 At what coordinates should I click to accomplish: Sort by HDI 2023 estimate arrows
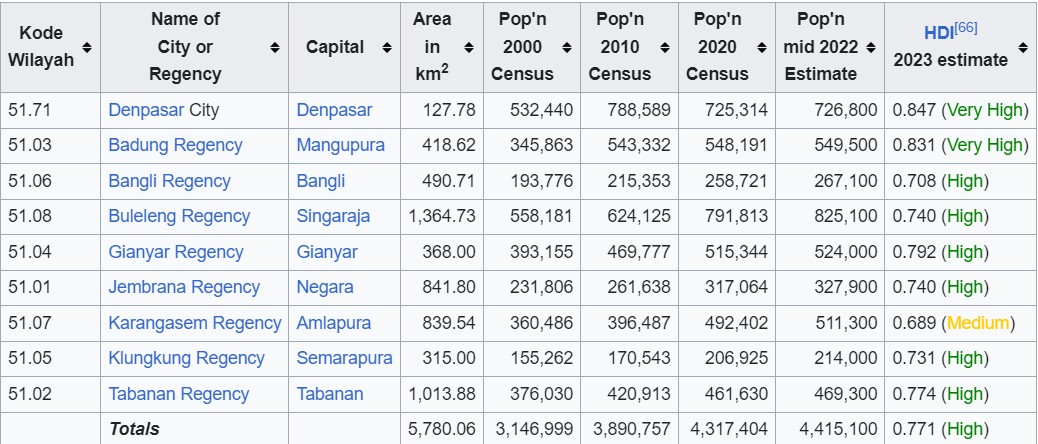[x=1023, y=47]
